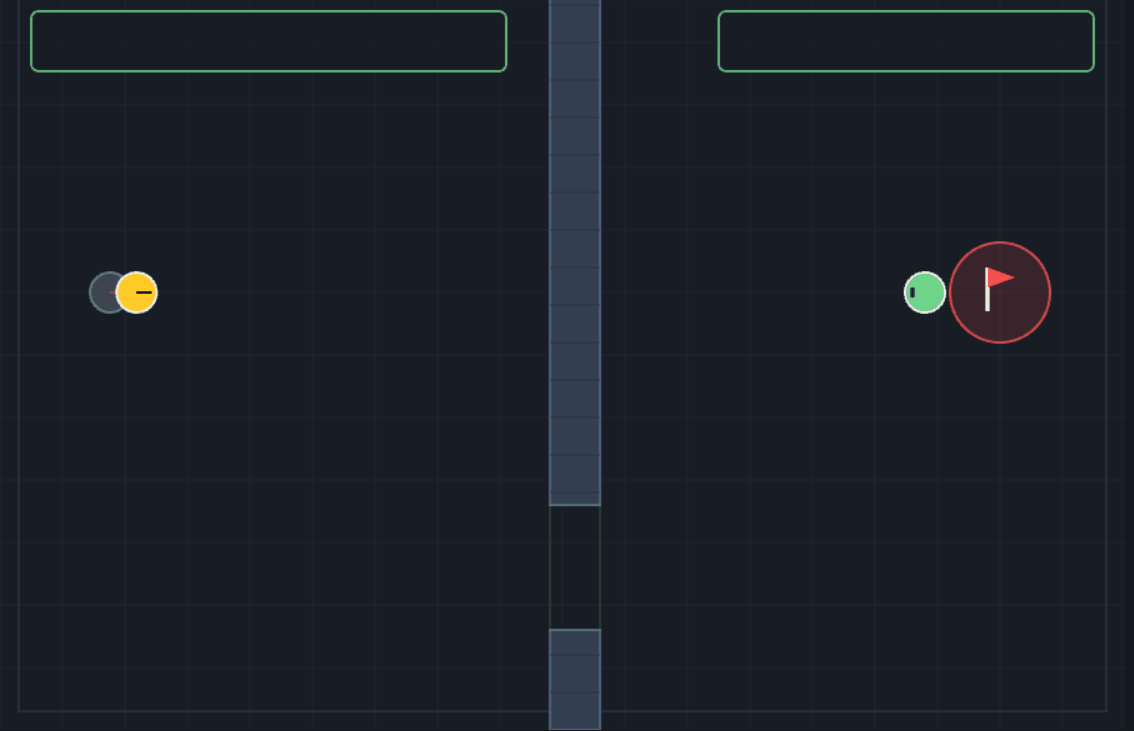Click the bottom tile of lower wall block

tap(575, 711)
